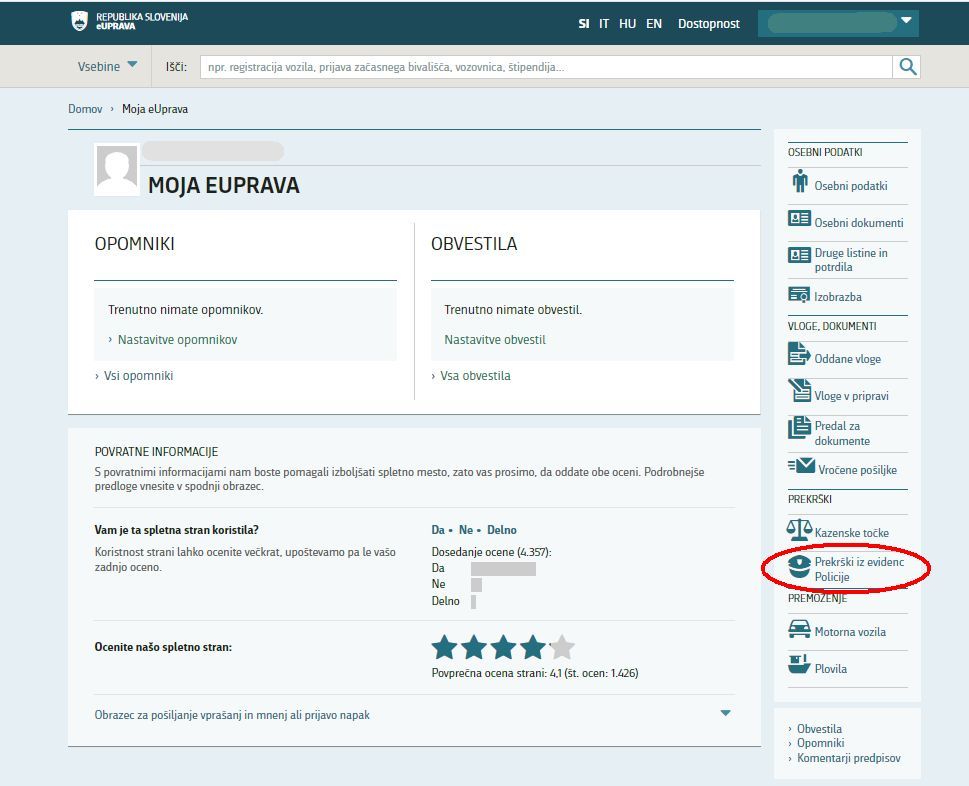
Task: Open Obrazec za pošiljanje vprašanj form link
Action: pyautogui.click(x=232, y=715)
